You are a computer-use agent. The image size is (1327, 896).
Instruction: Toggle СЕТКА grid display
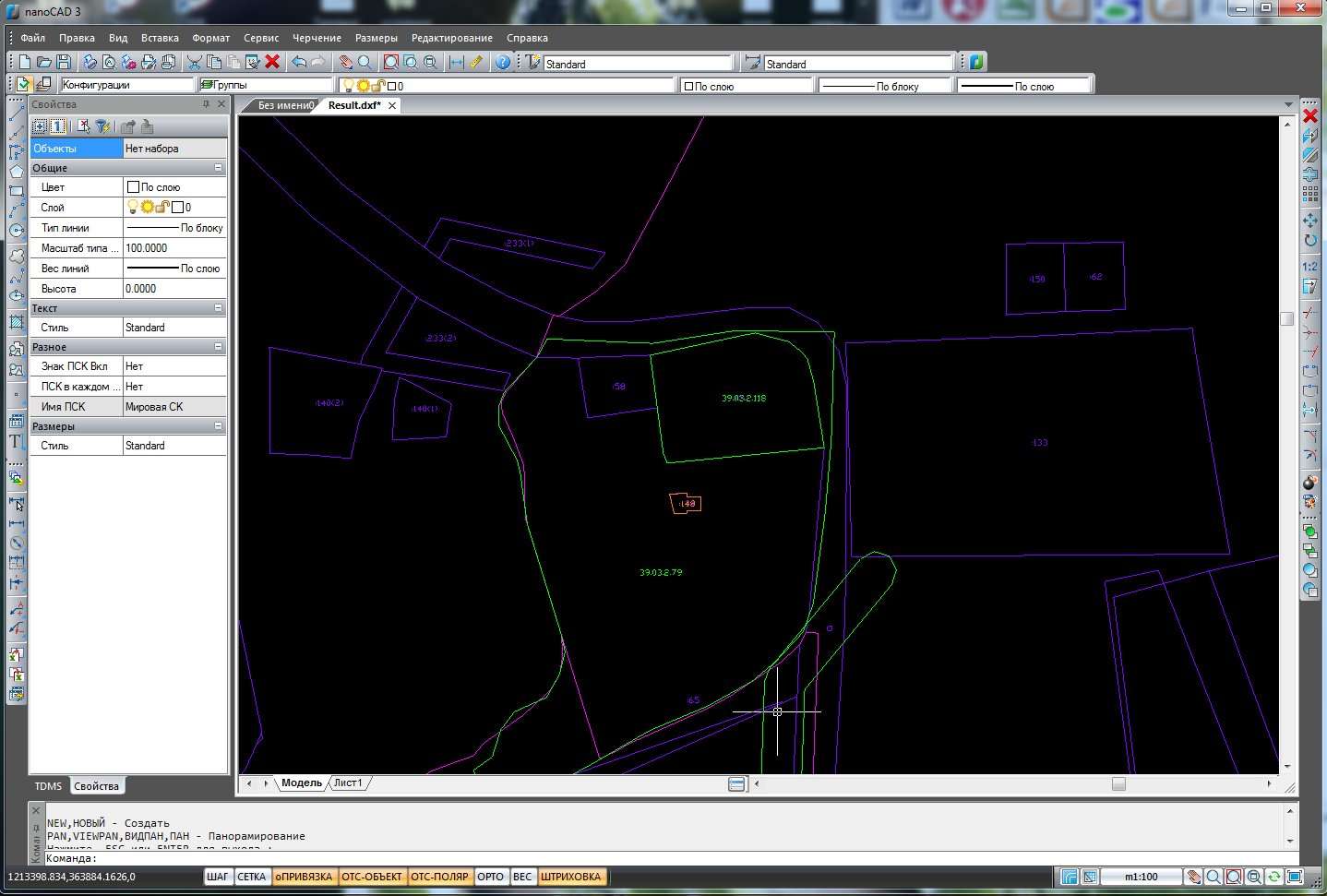click(251, 877)
